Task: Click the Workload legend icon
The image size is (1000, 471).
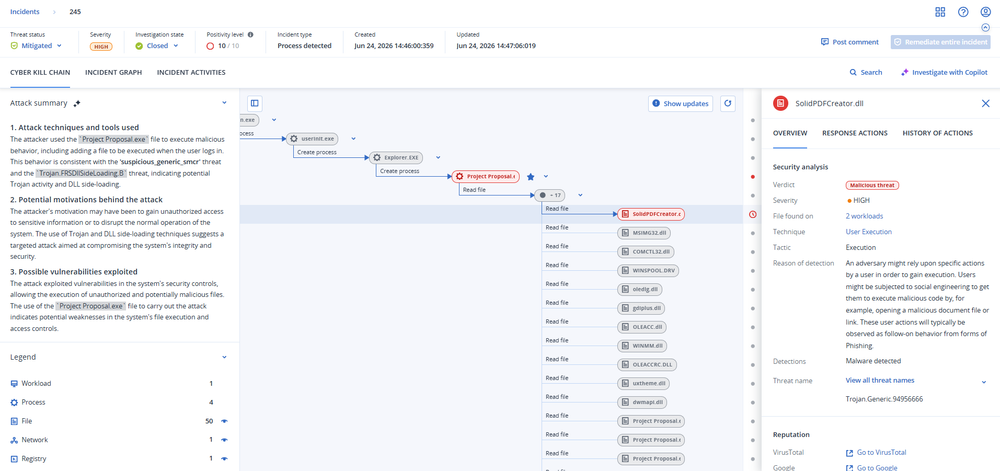Action: tap(14, 384)
